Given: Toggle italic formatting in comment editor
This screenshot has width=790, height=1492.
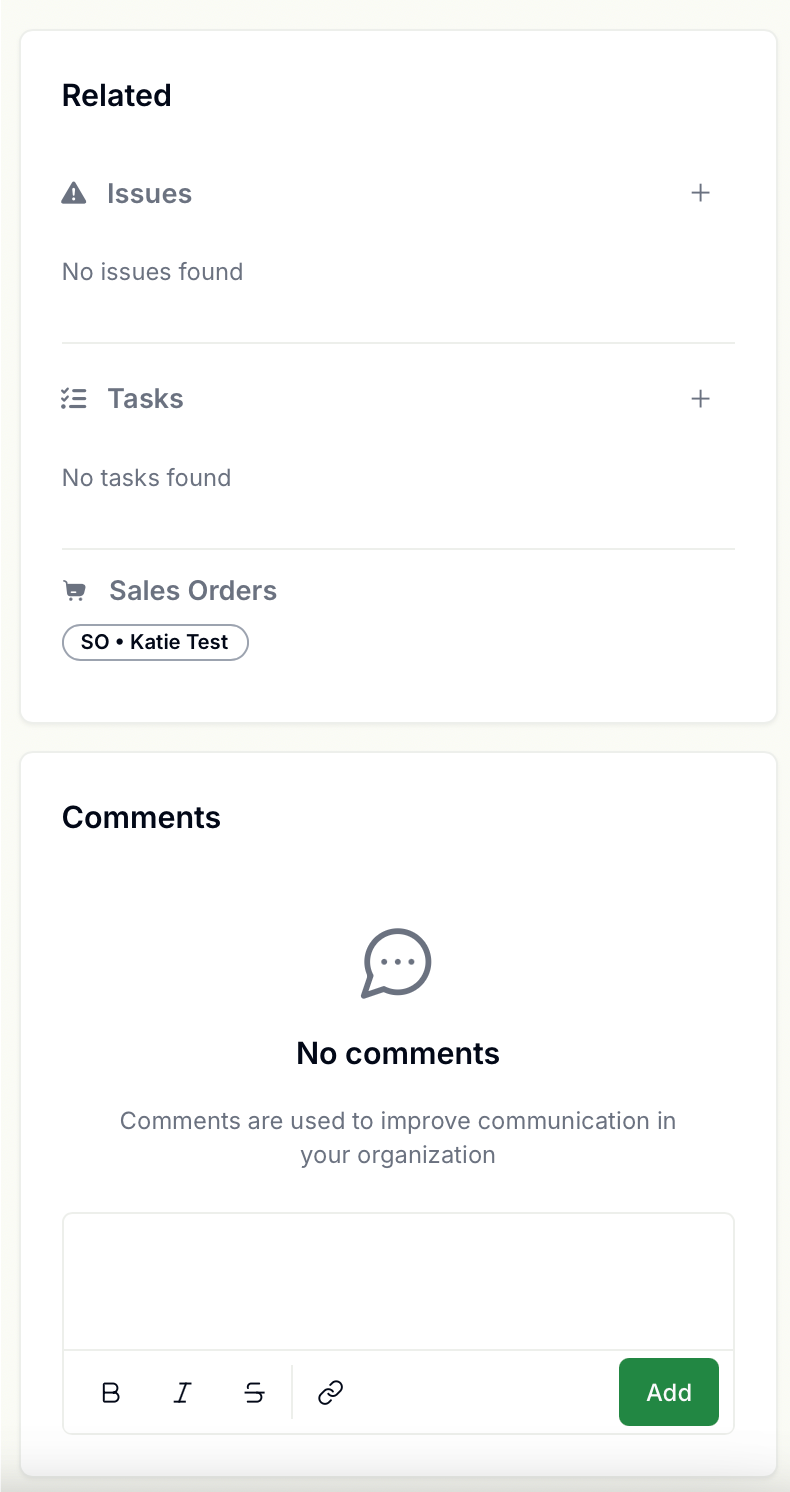Looking at the screenshot, I should 182,1392.
